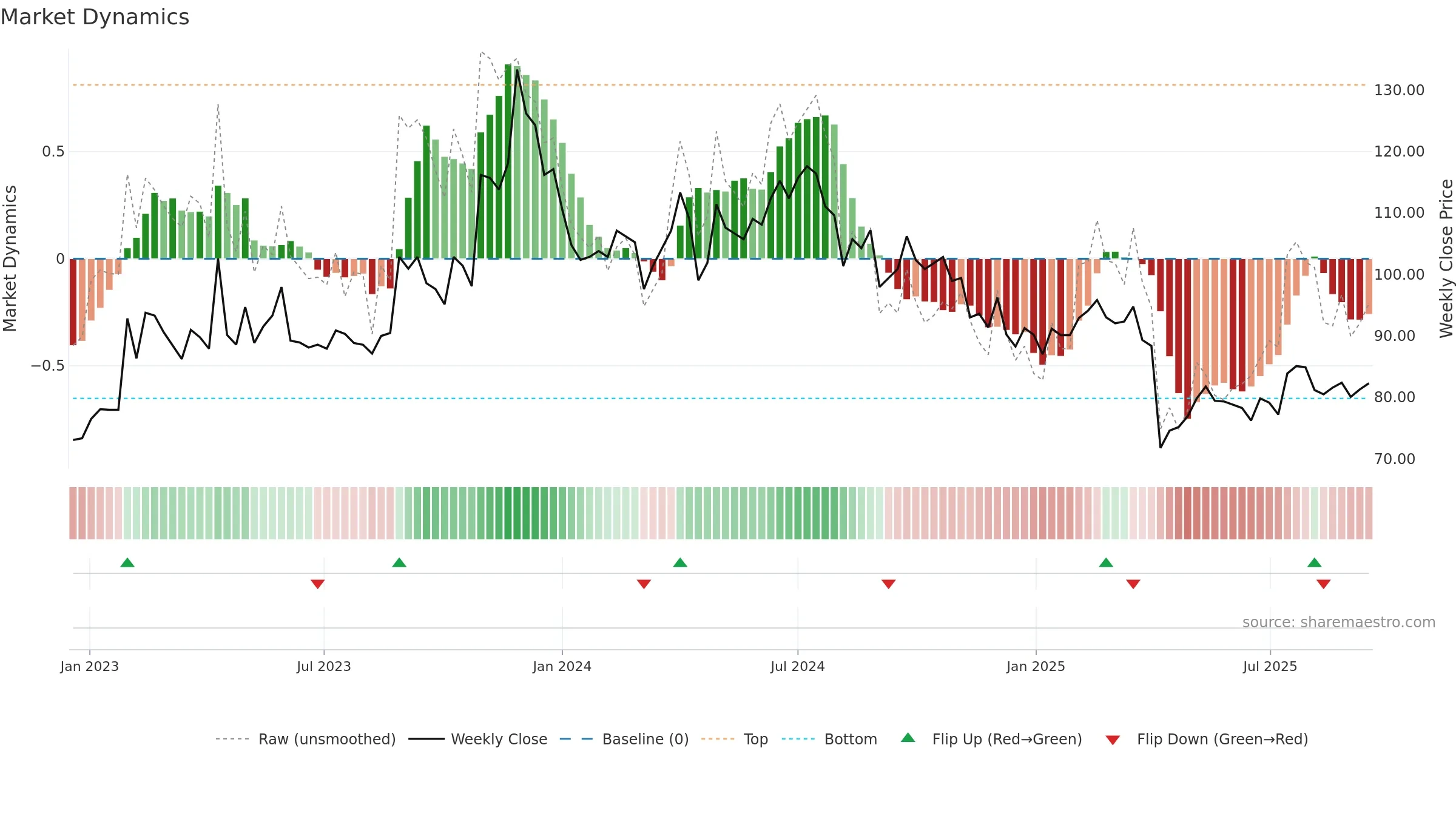Select the red flip-down marker near Jul 2023

318,584
